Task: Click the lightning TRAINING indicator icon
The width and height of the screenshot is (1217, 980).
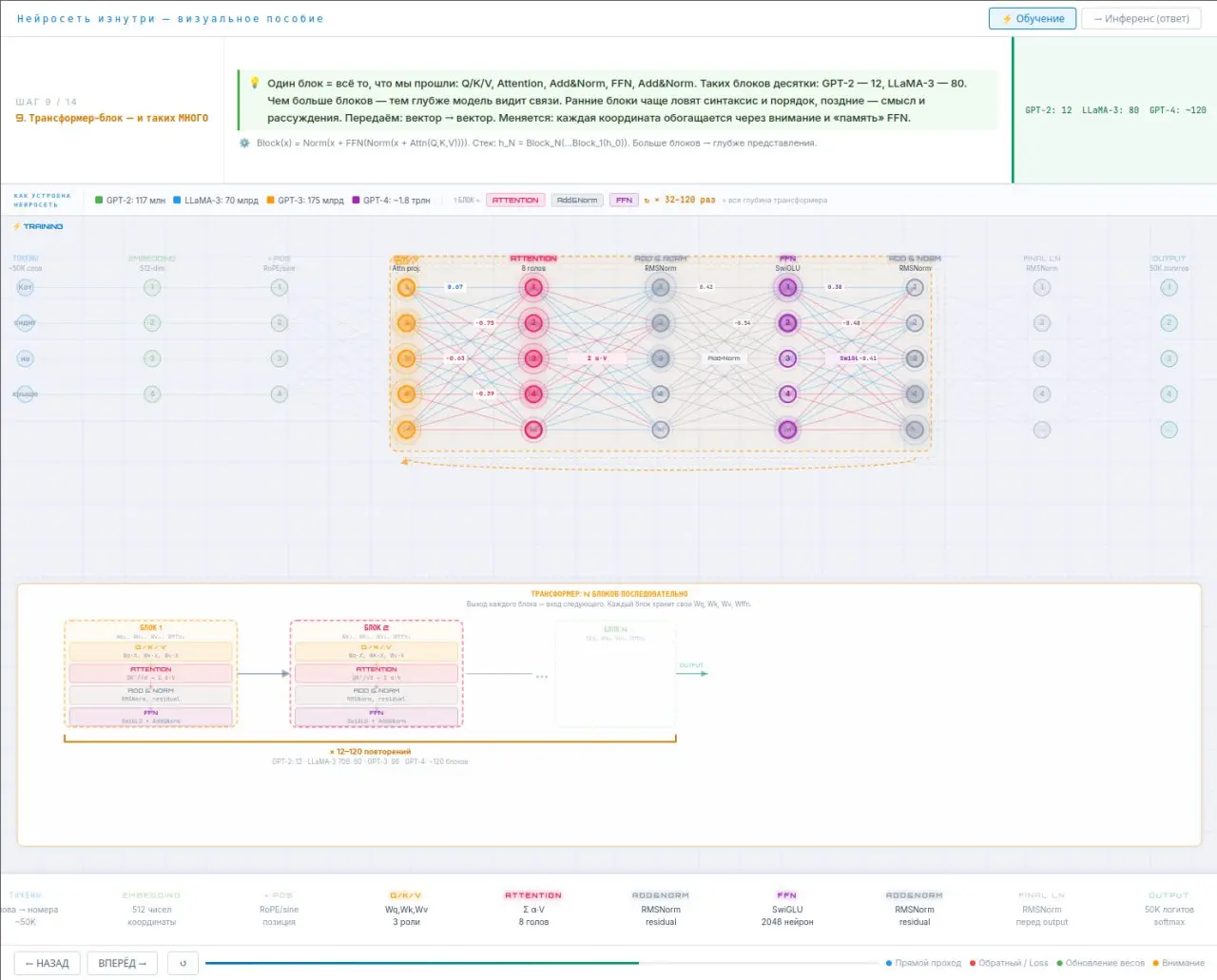Action: click(16, 227)
